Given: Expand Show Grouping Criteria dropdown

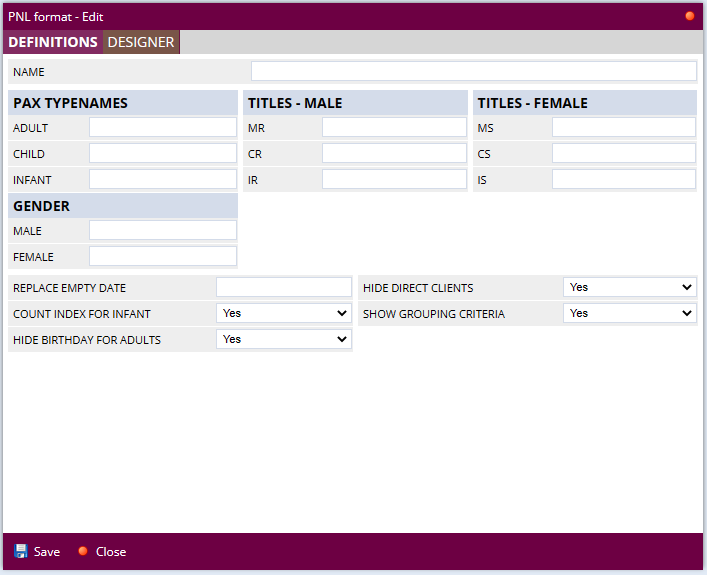Looking at the screenshot, I should [629, 313].
